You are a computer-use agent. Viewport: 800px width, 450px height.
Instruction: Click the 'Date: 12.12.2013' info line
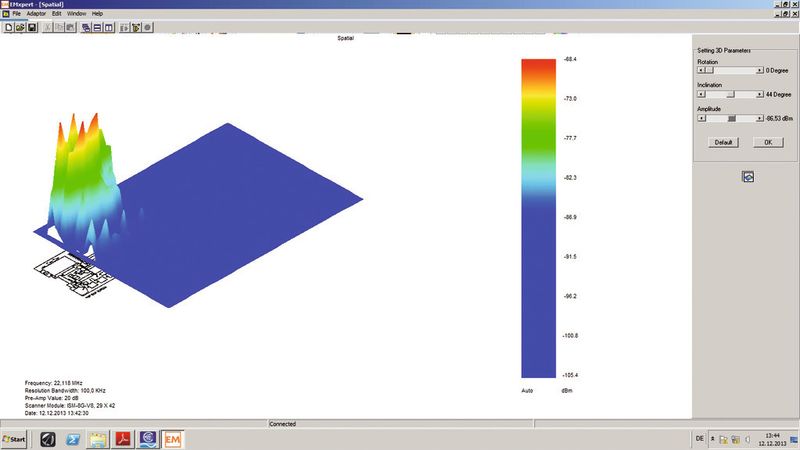click(x=57, y=413)
